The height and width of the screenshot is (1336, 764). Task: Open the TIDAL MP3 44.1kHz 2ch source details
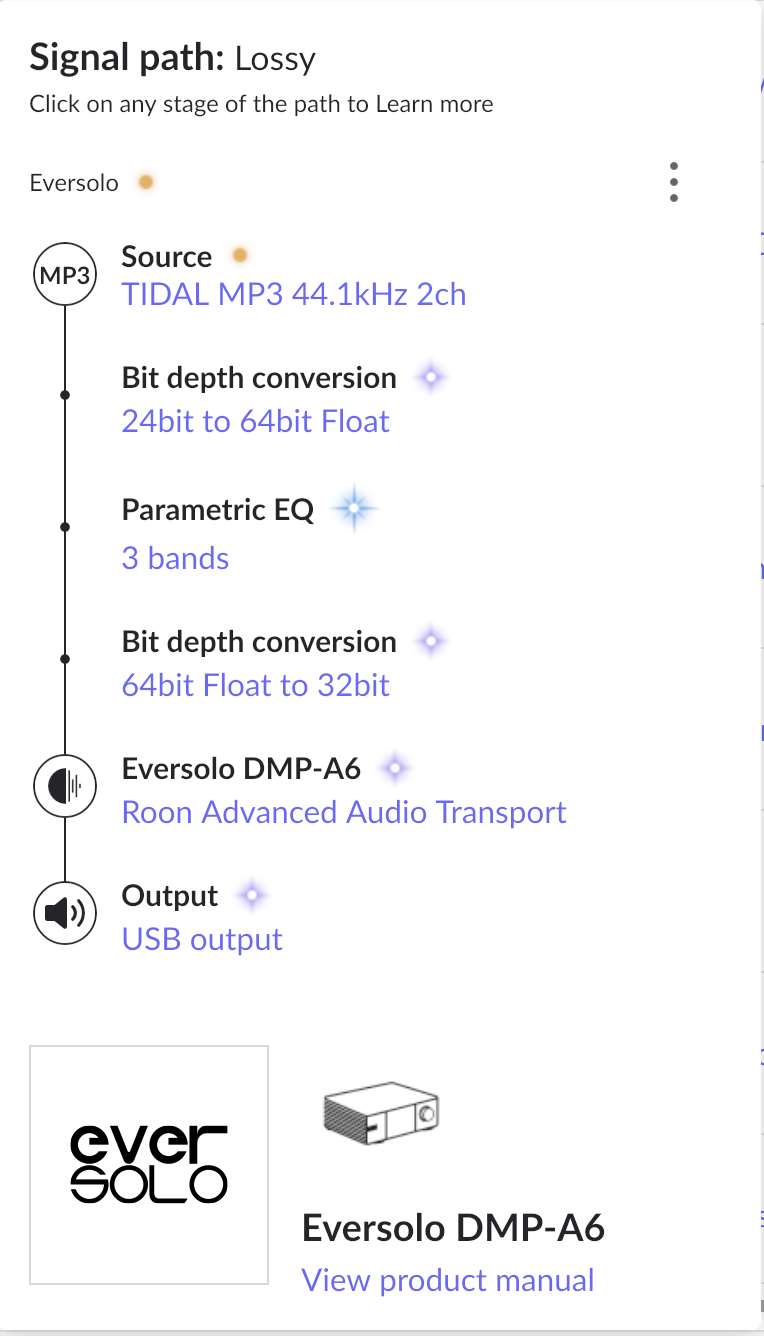tap(294, 295)
